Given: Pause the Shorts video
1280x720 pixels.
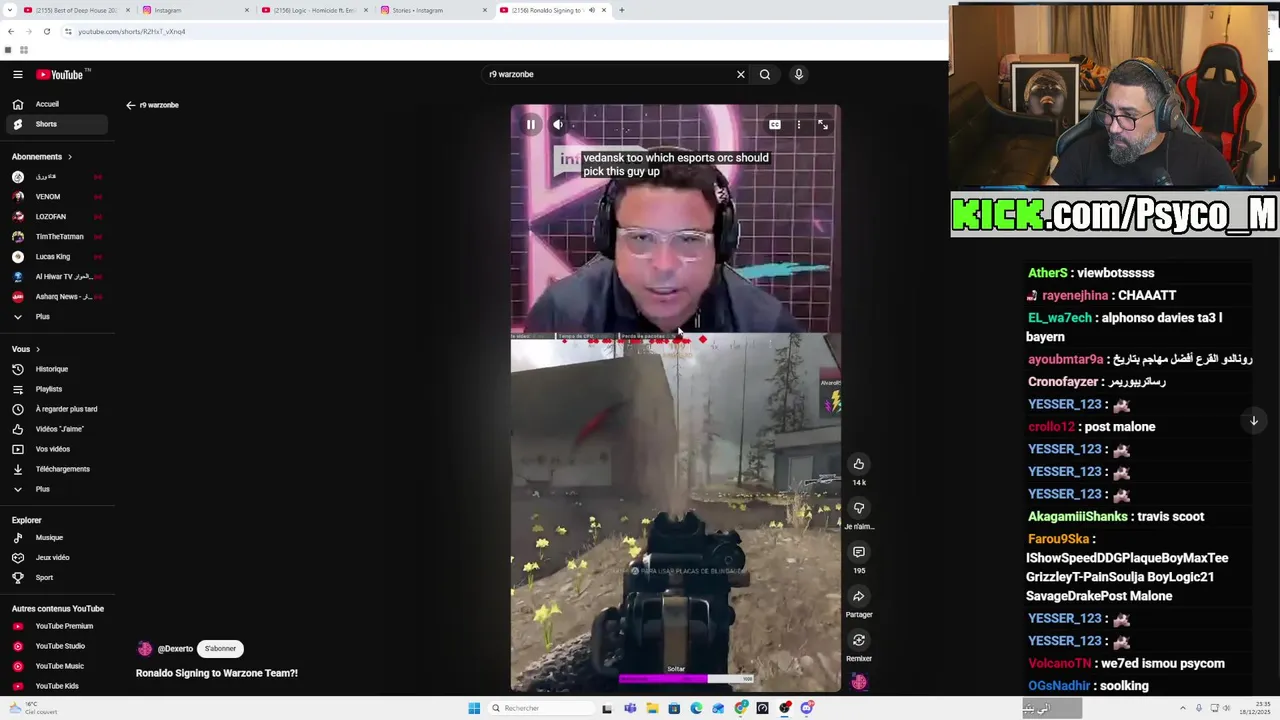Looking at the screenshot, I should pyautogui.click(x=531, y=125).
